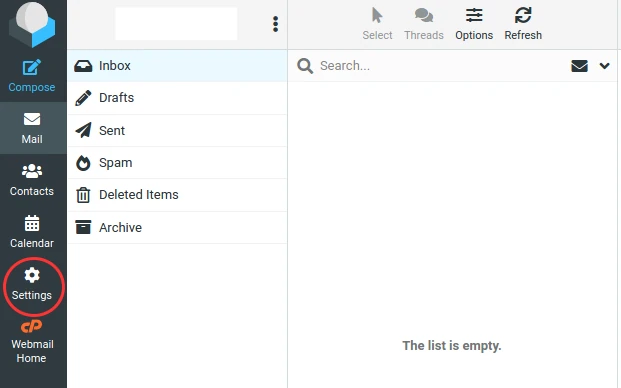Open the Sent folder
Image resolution: width=621 pixels, height=388 pixels.
pos(177,131)
